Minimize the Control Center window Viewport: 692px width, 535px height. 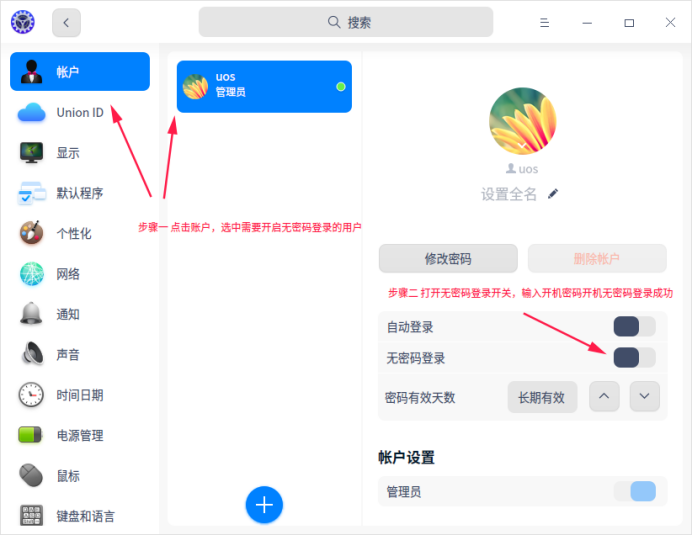tap(587, 23)
